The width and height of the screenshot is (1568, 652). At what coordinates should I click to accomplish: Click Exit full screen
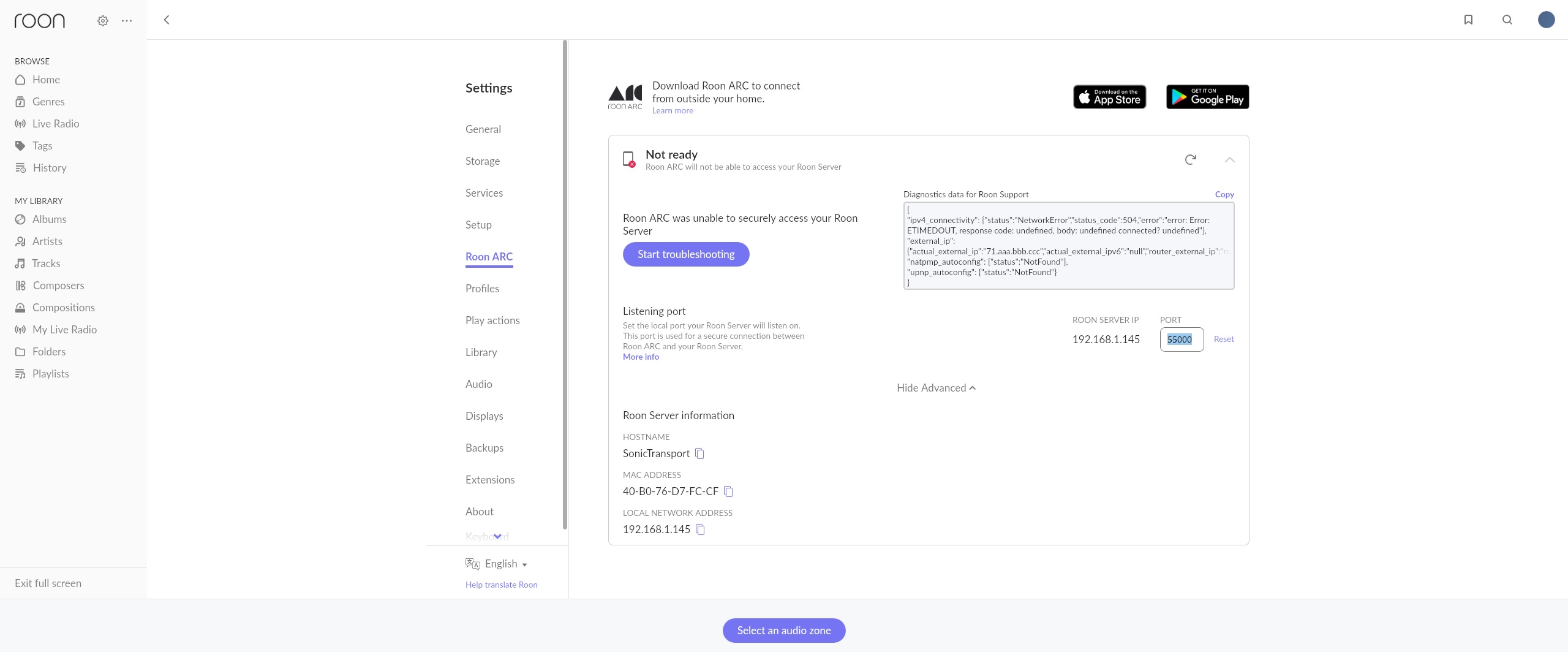pyautogui.click(x=48, y=583)
